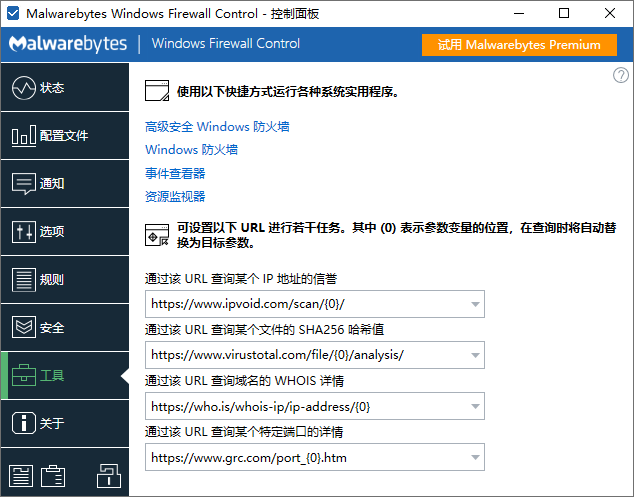Click the help question mark icon
Image resolution: width=634 pixels, height=497 pixels.
(x=621, y=75)
